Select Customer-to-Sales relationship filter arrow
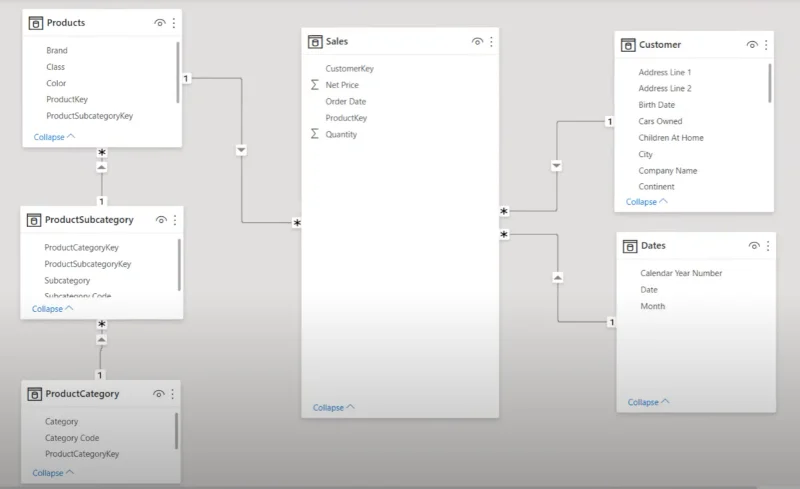The image size is (800, 489). (x=557, y=165)
